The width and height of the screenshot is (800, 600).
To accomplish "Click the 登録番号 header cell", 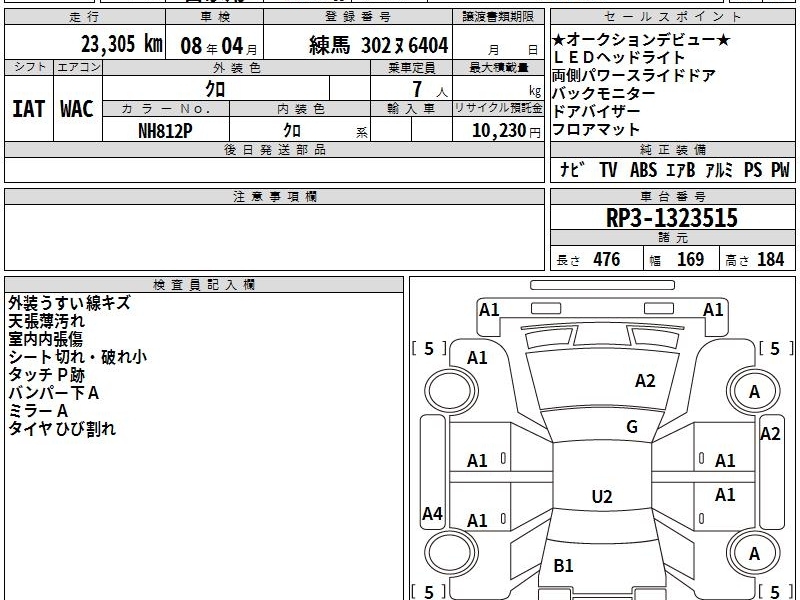I will [358, 17].
